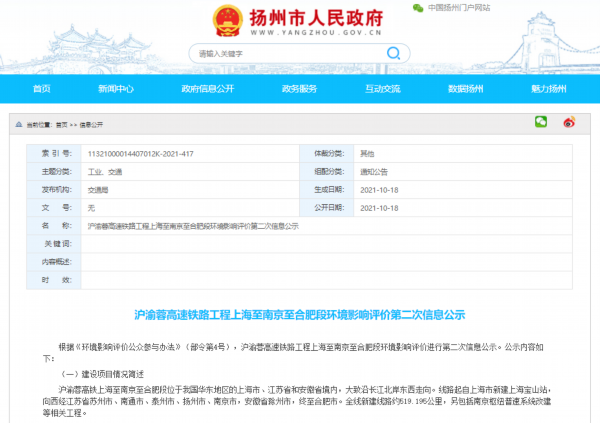Image resolution: width=600 pixels, height=423 pixels.
Task: Click the Weibo share icon
Action: (570, 122)
